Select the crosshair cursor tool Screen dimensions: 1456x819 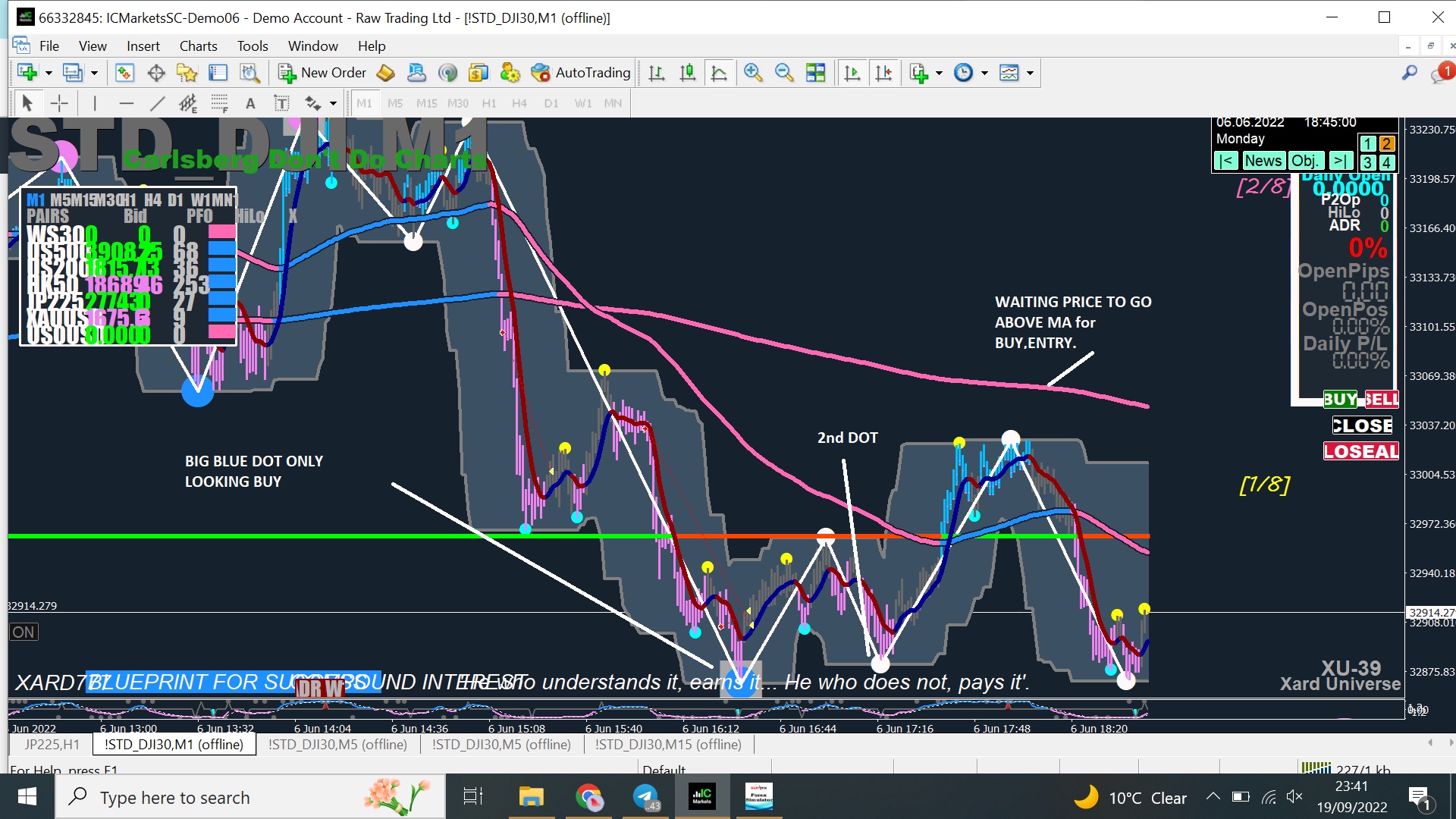tap(59, 103)
